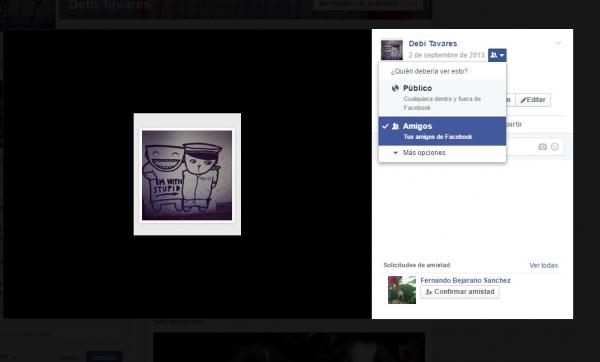Open Fernando Bejarano Sanchez profile link
The height and width of the screenshot is (362, 600).
pos(465,280)
